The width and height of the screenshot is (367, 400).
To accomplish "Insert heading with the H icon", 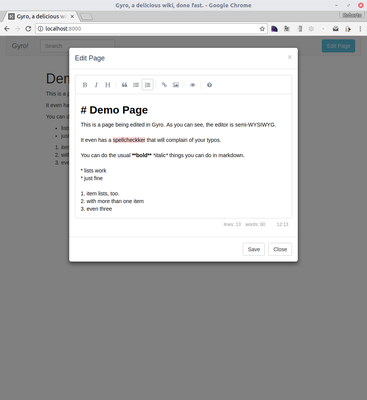I will [108, 85].
